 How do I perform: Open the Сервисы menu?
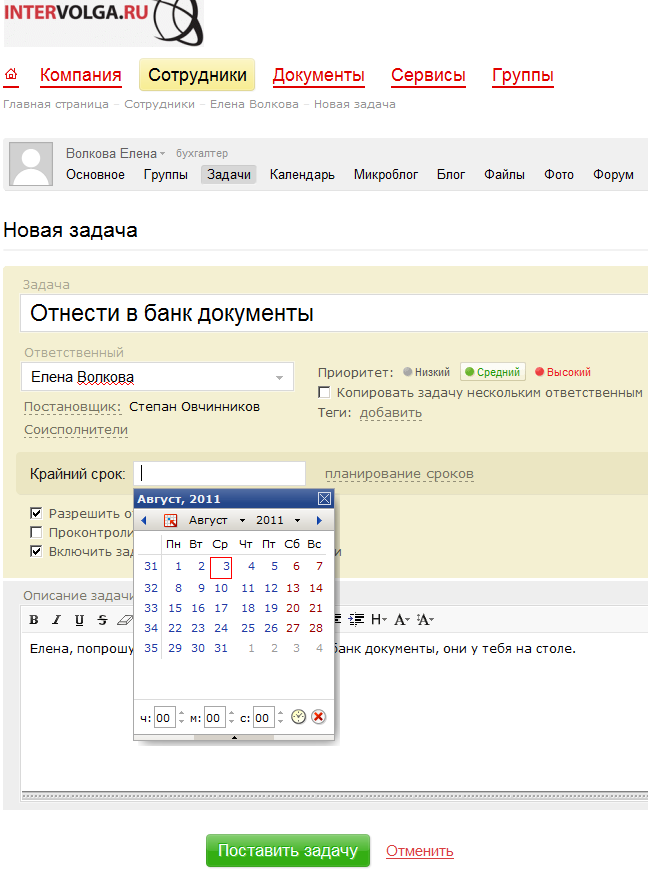[428, 75]
